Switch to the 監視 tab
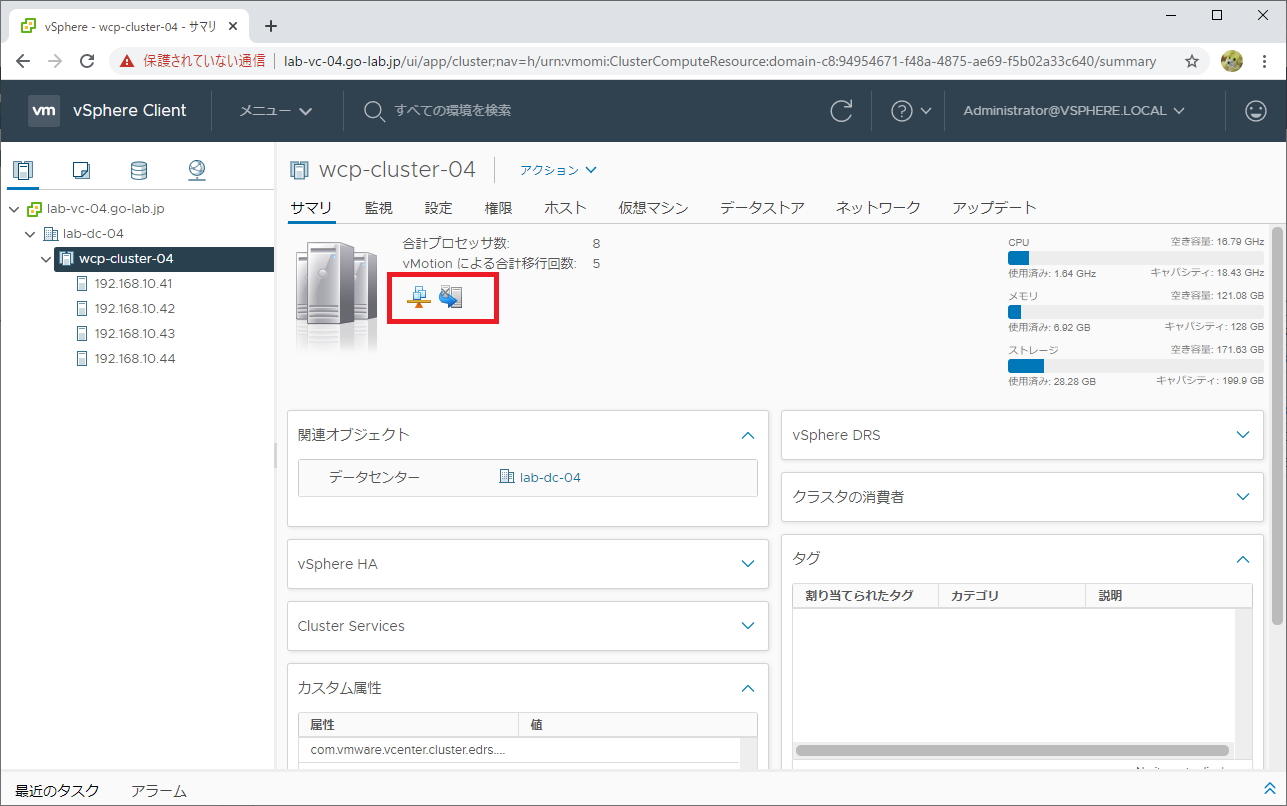1287x806 pixels. pyautogui.click(x=379, y=208)
